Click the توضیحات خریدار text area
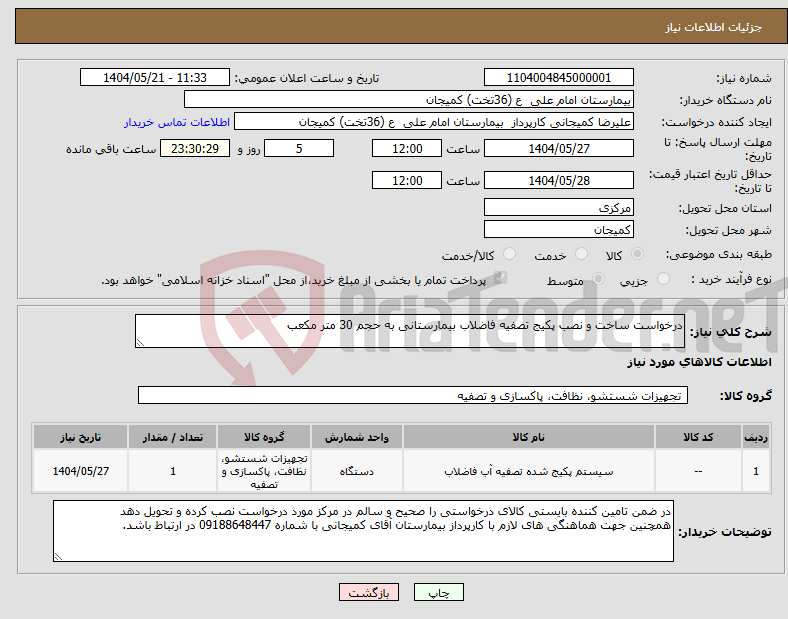Image resolution: width=788 pixels, height=619 pixels. [x=363, y=531]
